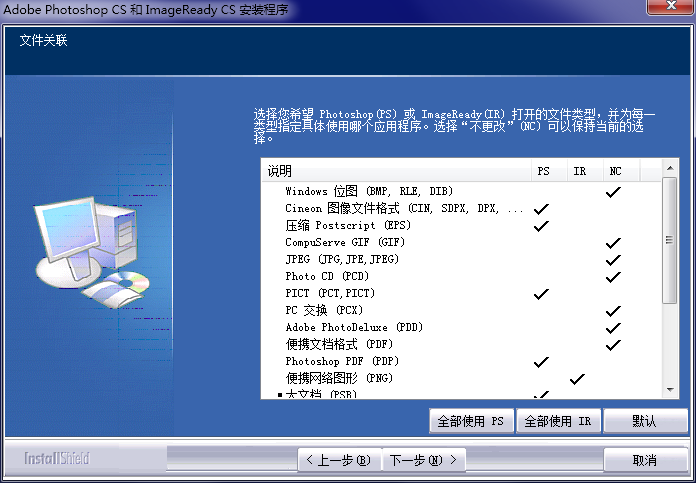Select the Cineon 图像文件格式 row text
Image resolution: width=696 pixels, height=483 pixels.
coord(404,208)
